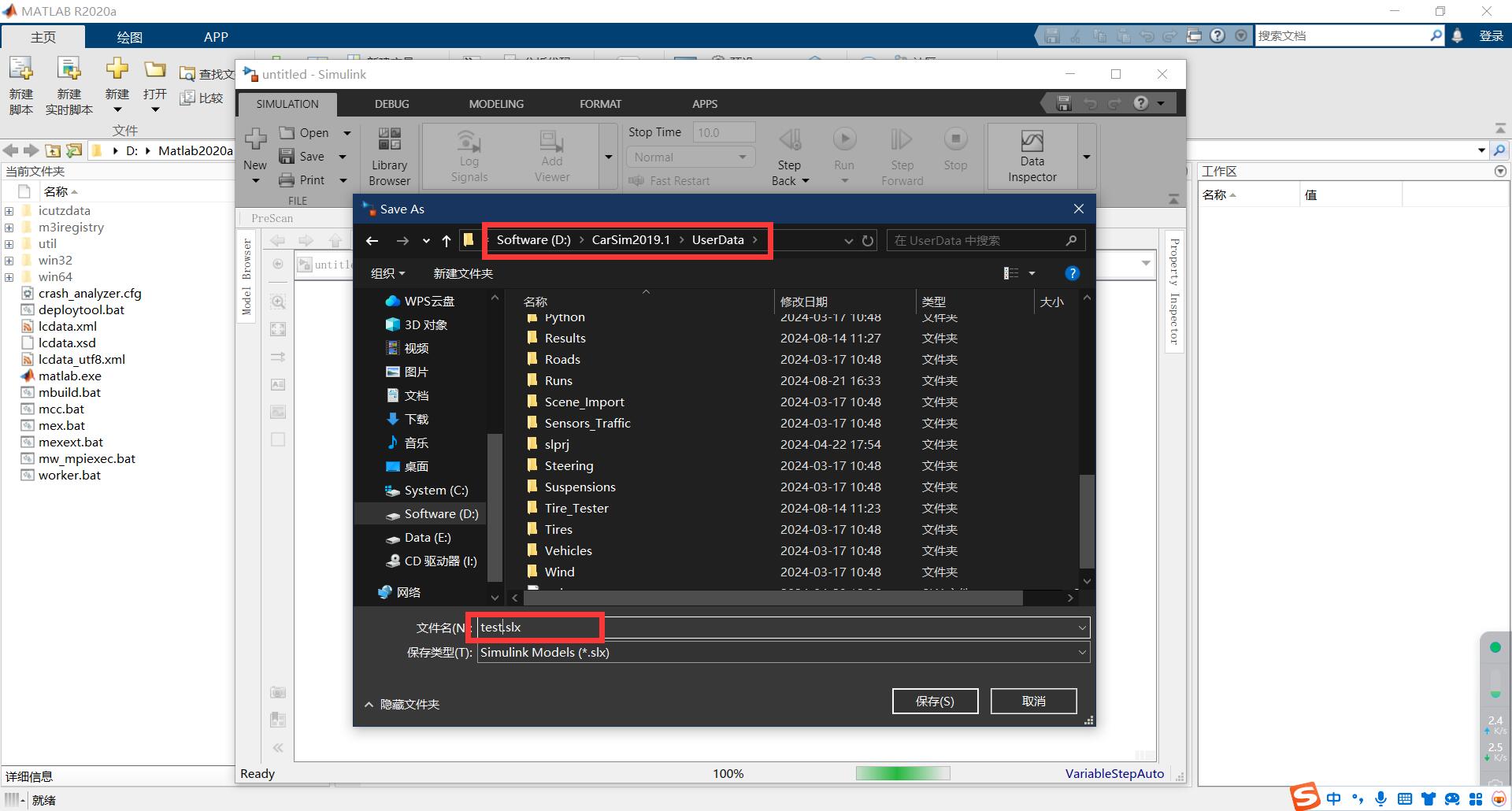Click the Simulink quick-access help icon

tap(1140, 103)
